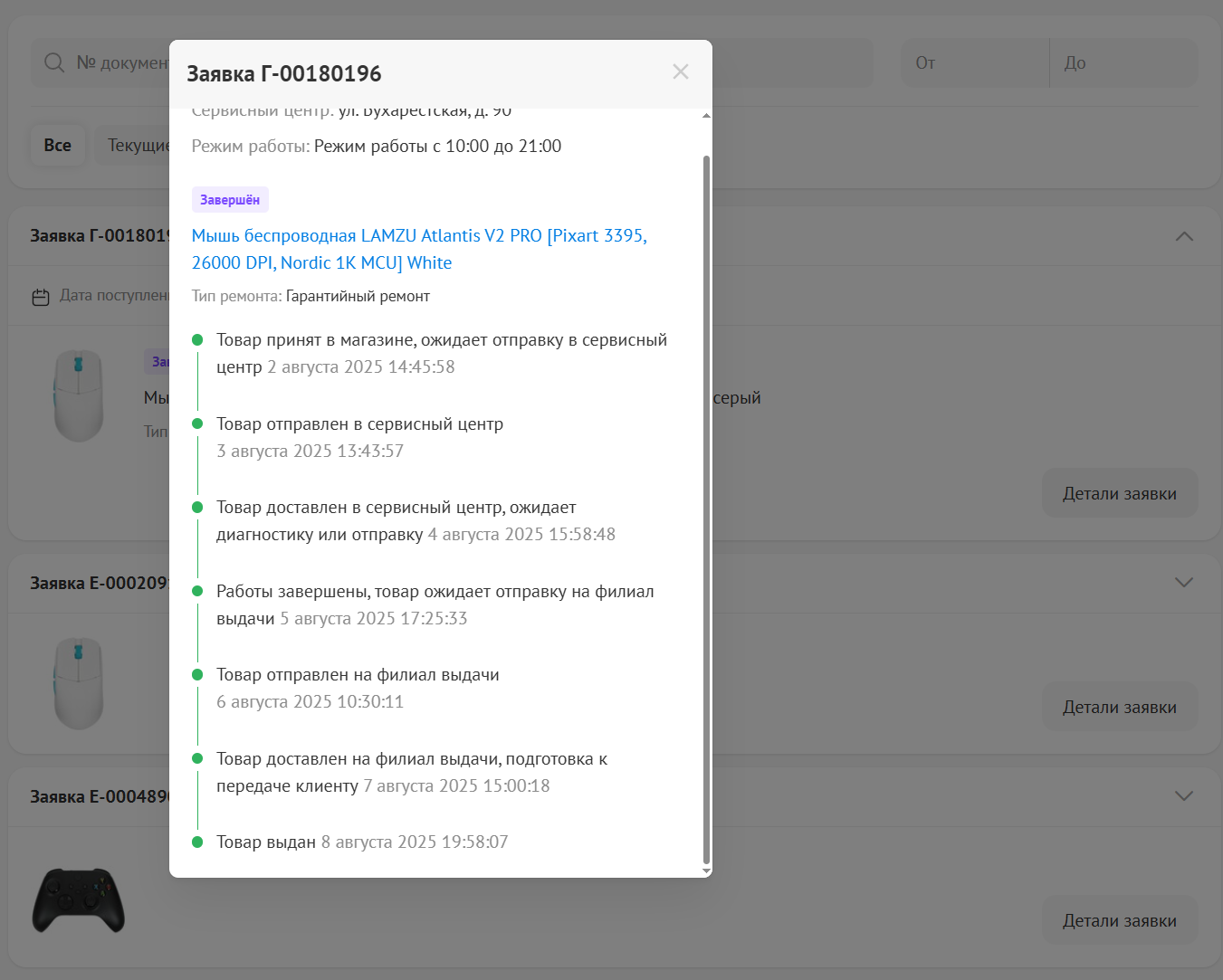Click the scroll-down arrow in the dialog
The width and height of the screenshot is (1223, 980).
[x=706, y=871]
